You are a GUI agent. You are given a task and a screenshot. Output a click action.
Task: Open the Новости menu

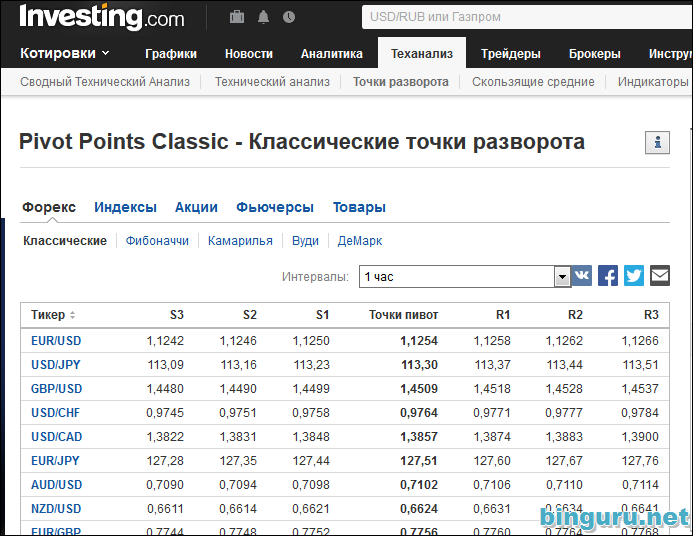tap(249, 54)
